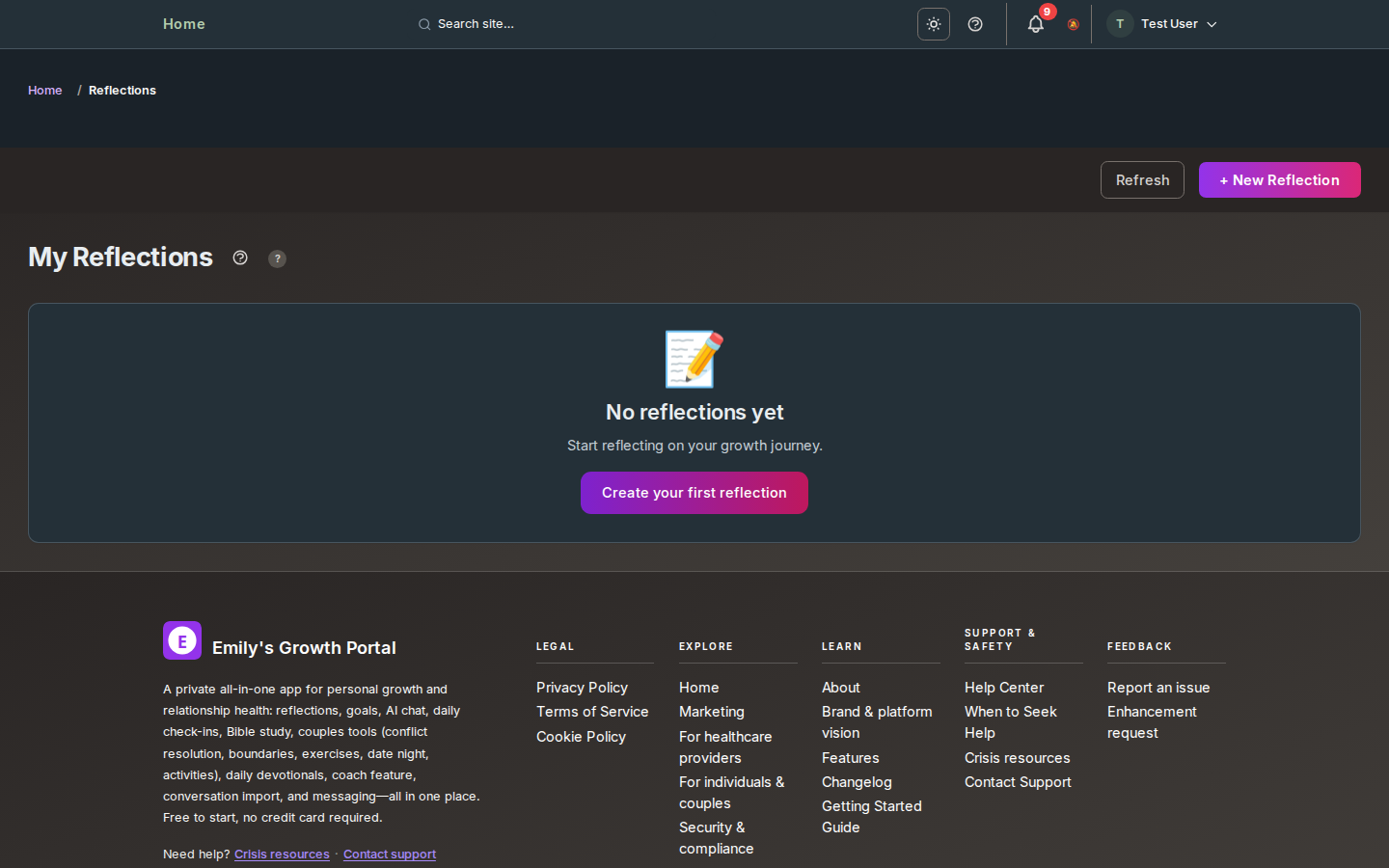Click the search magnifier icon
This screenshot has height=868, width=1389.
point(424,24)
